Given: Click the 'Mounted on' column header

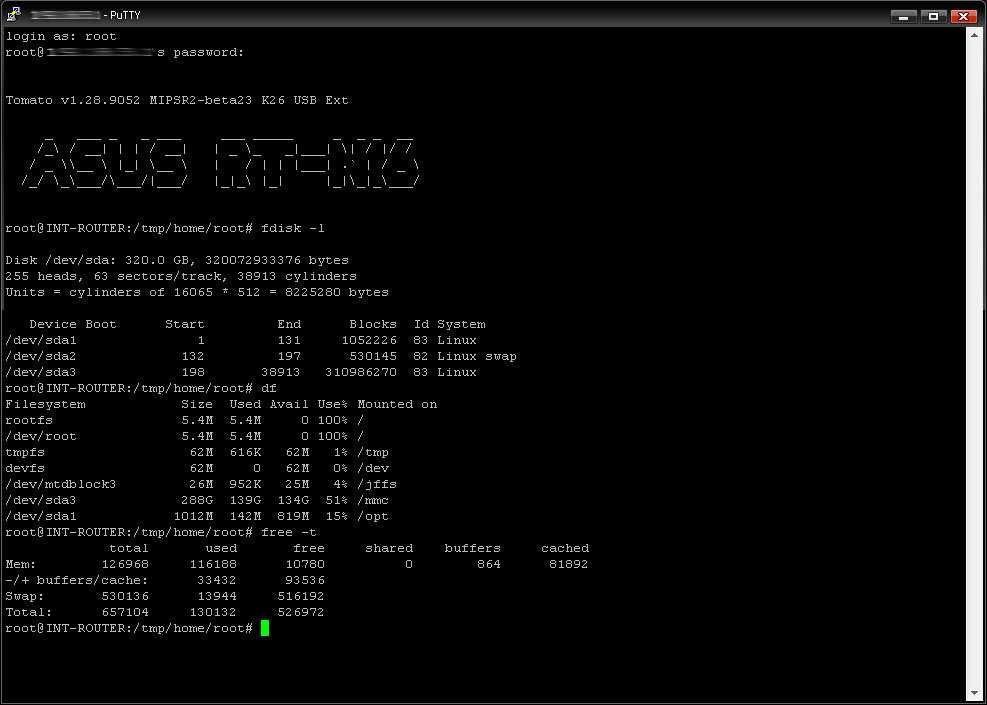Looking at the screenshot, I should 397,405.
